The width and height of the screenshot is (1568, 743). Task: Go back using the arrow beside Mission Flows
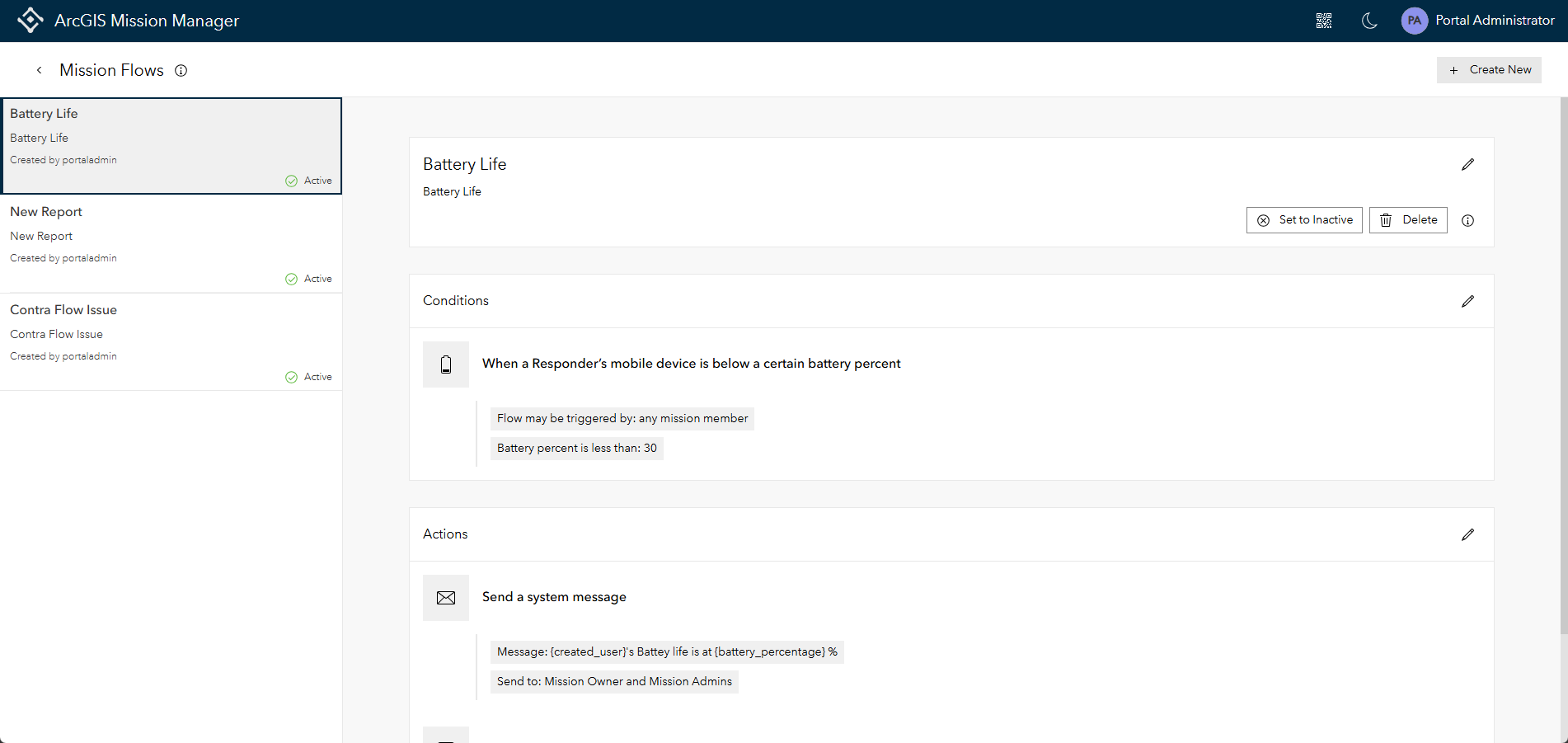point(39,71)
